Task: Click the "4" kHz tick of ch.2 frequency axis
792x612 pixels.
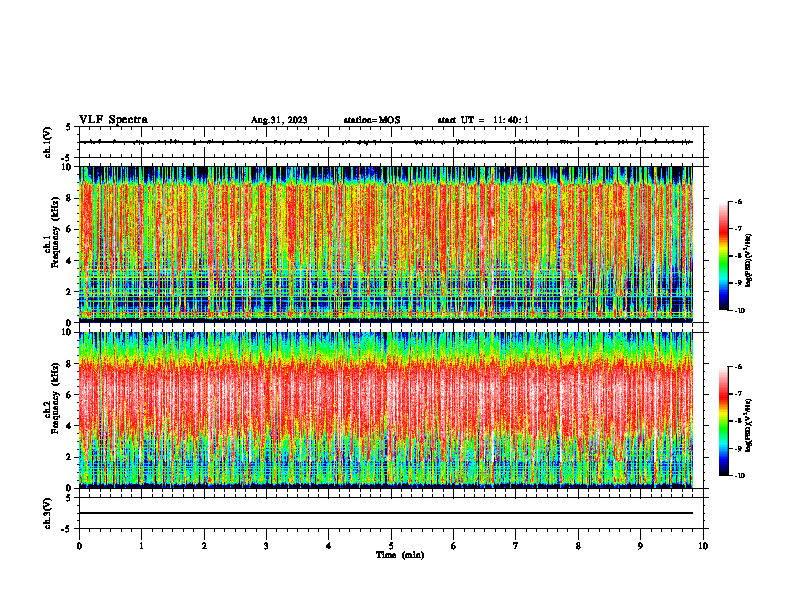Action: tap(70, 426)
